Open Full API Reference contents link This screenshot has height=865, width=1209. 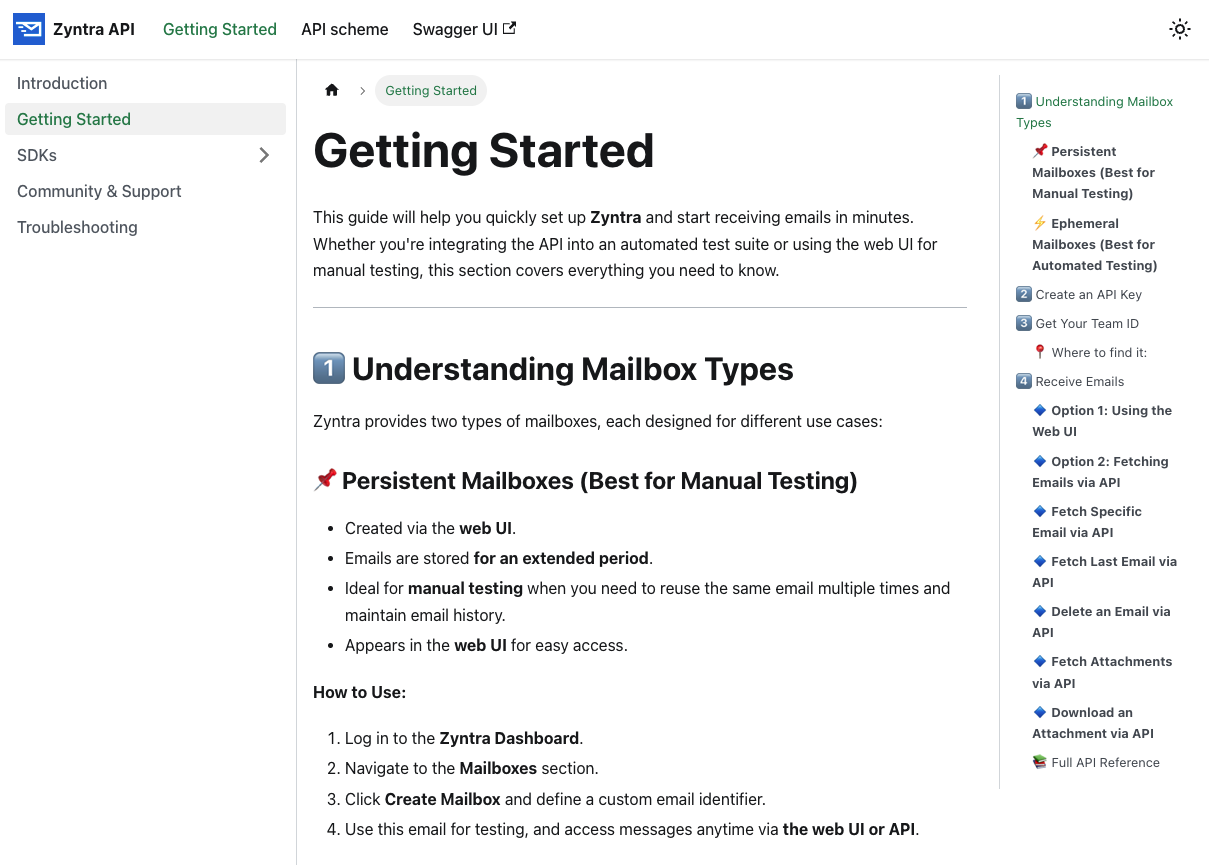[1105, 762]
